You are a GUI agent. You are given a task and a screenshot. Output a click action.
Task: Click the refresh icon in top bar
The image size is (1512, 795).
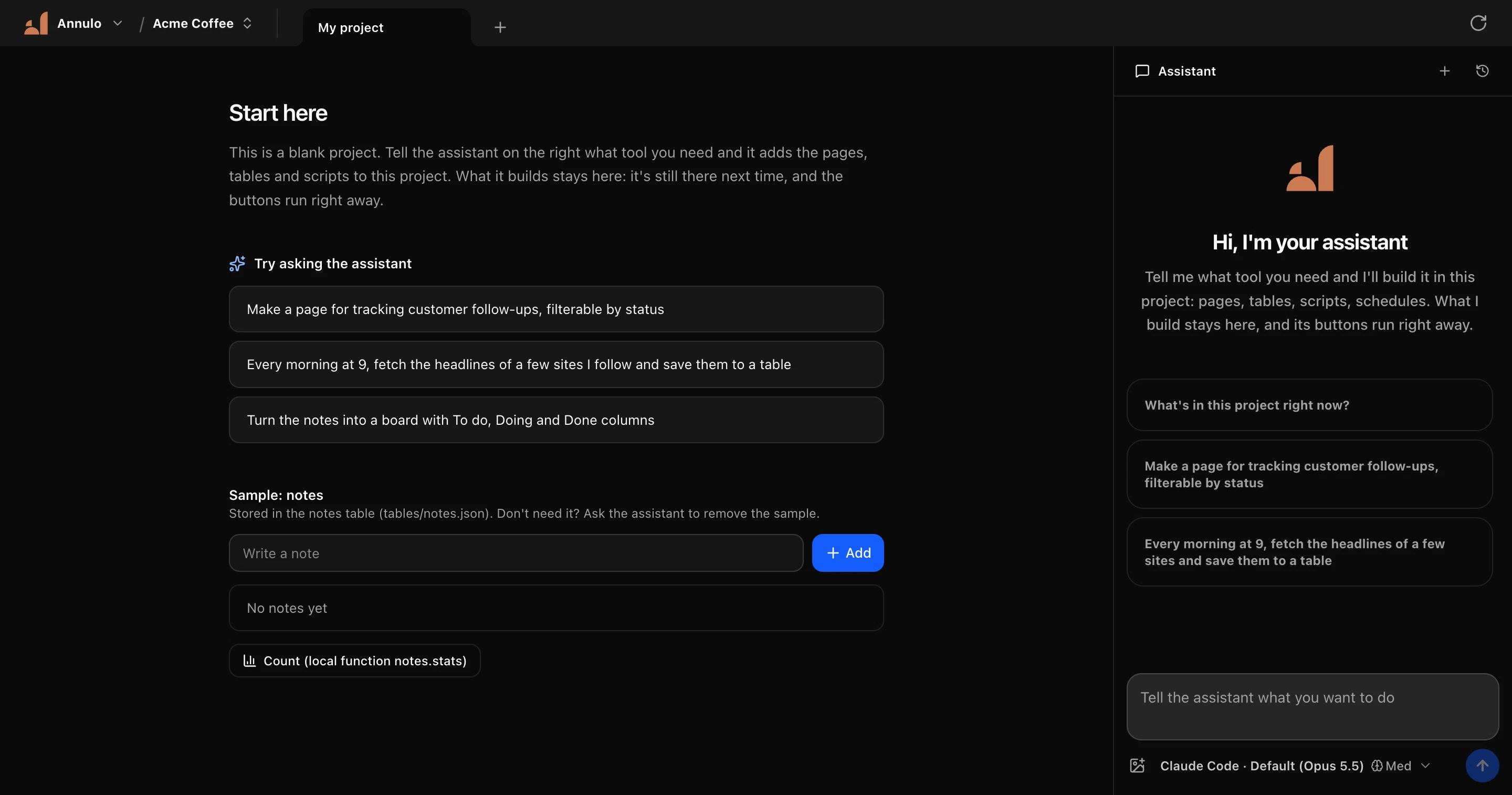[1478, 24]
